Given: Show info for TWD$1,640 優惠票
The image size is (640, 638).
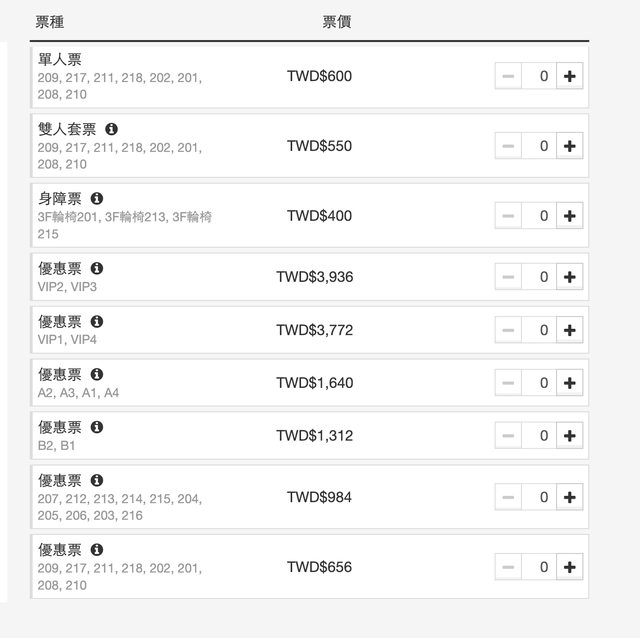Looking at the screenshot, I should (x=97, y=374).
